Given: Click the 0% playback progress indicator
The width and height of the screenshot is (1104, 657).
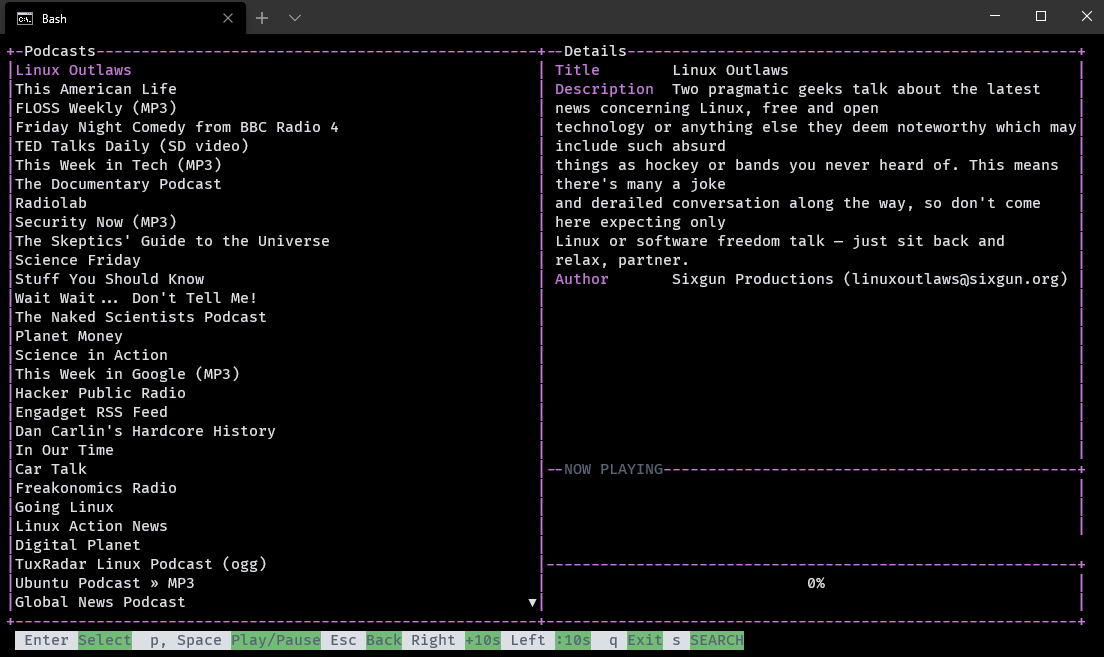Looking at the screenshot, I should (x=816, y=583).
